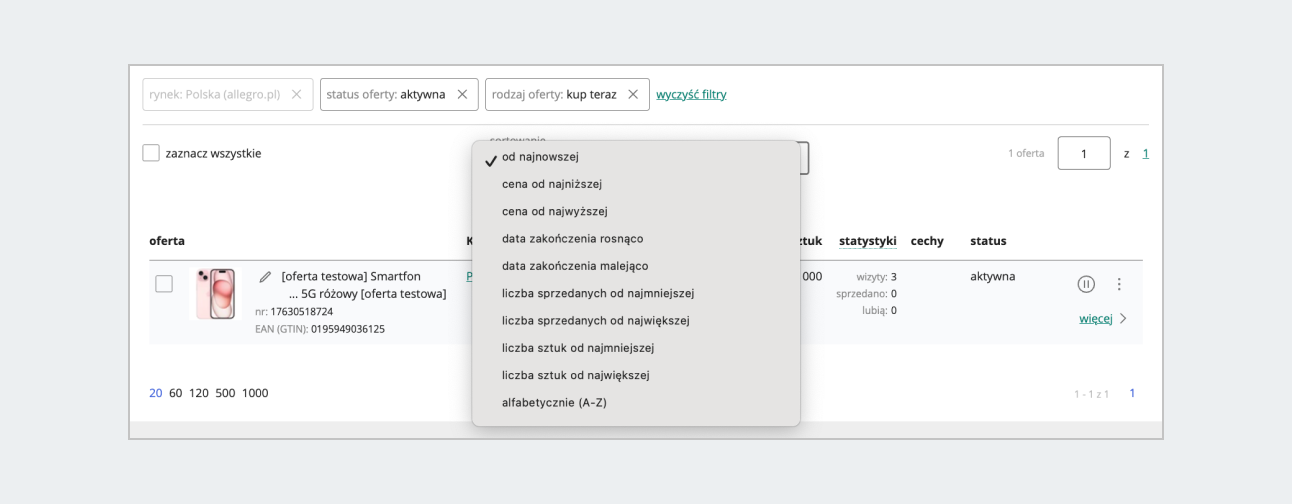Show 60 offers per page
The height and width of the screenshot is (504, 1292).
click(176, 393)
